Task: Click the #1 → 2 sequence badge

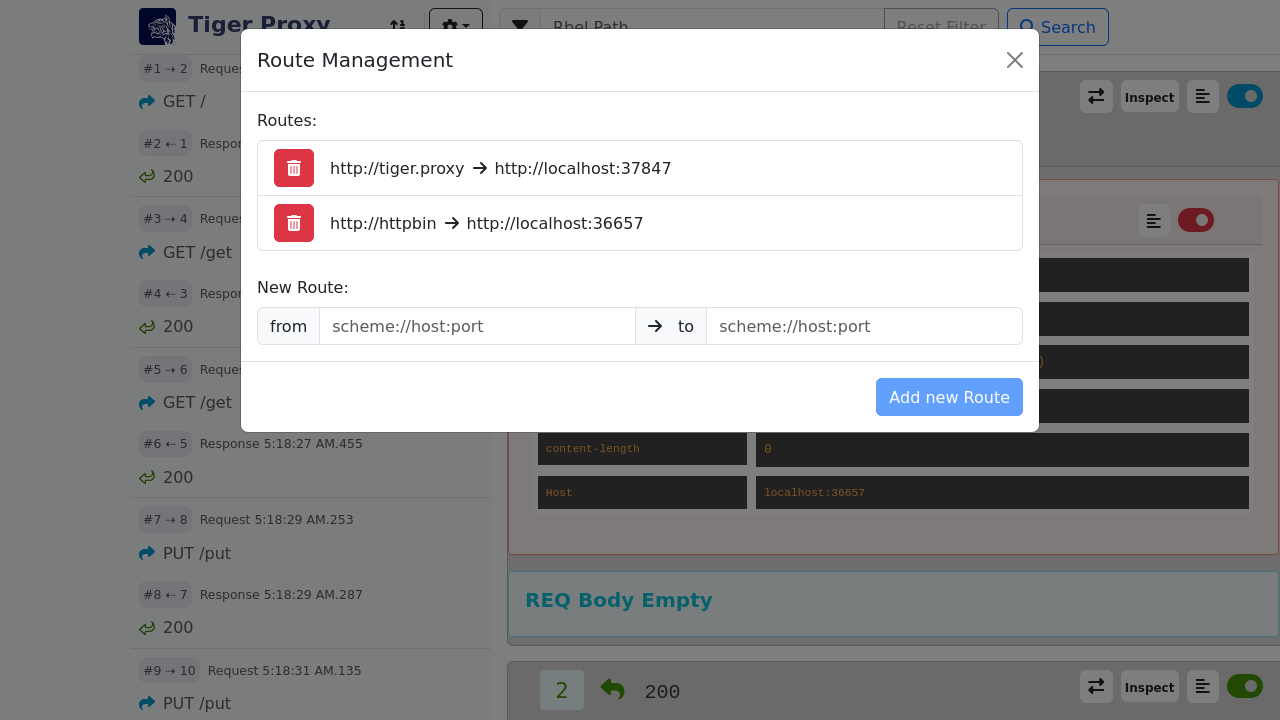Action: (165, 69)
